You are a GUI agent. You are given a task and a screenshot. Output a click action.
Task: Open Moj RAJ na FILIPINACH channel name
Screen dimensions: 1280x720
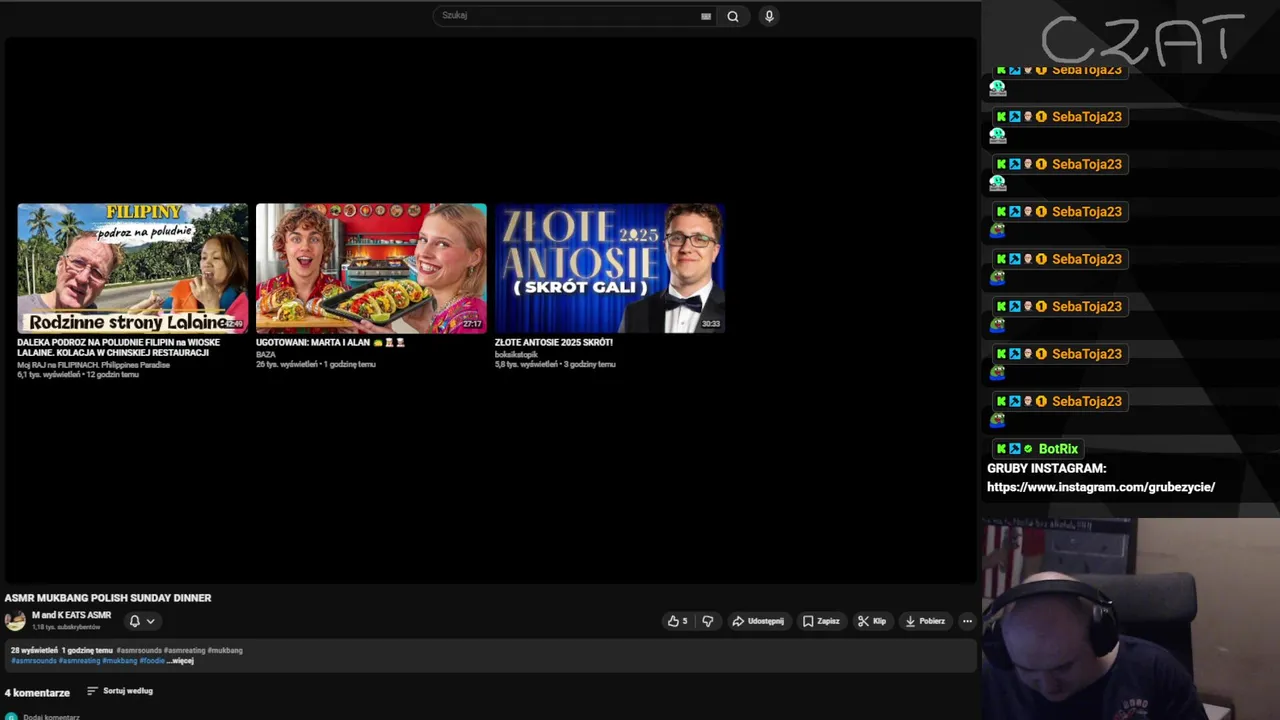click(94, 365)
